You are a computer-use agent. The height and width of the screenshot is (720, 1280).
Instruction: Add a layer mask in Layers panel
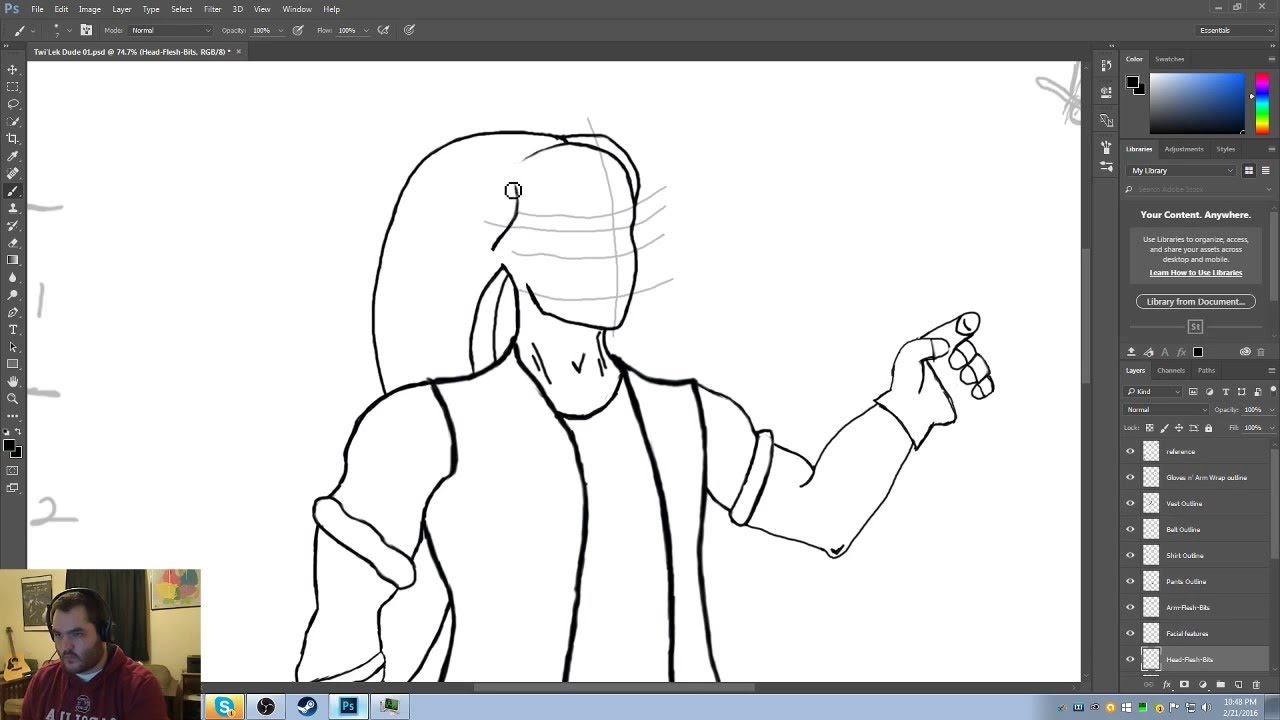[1184, 685]
